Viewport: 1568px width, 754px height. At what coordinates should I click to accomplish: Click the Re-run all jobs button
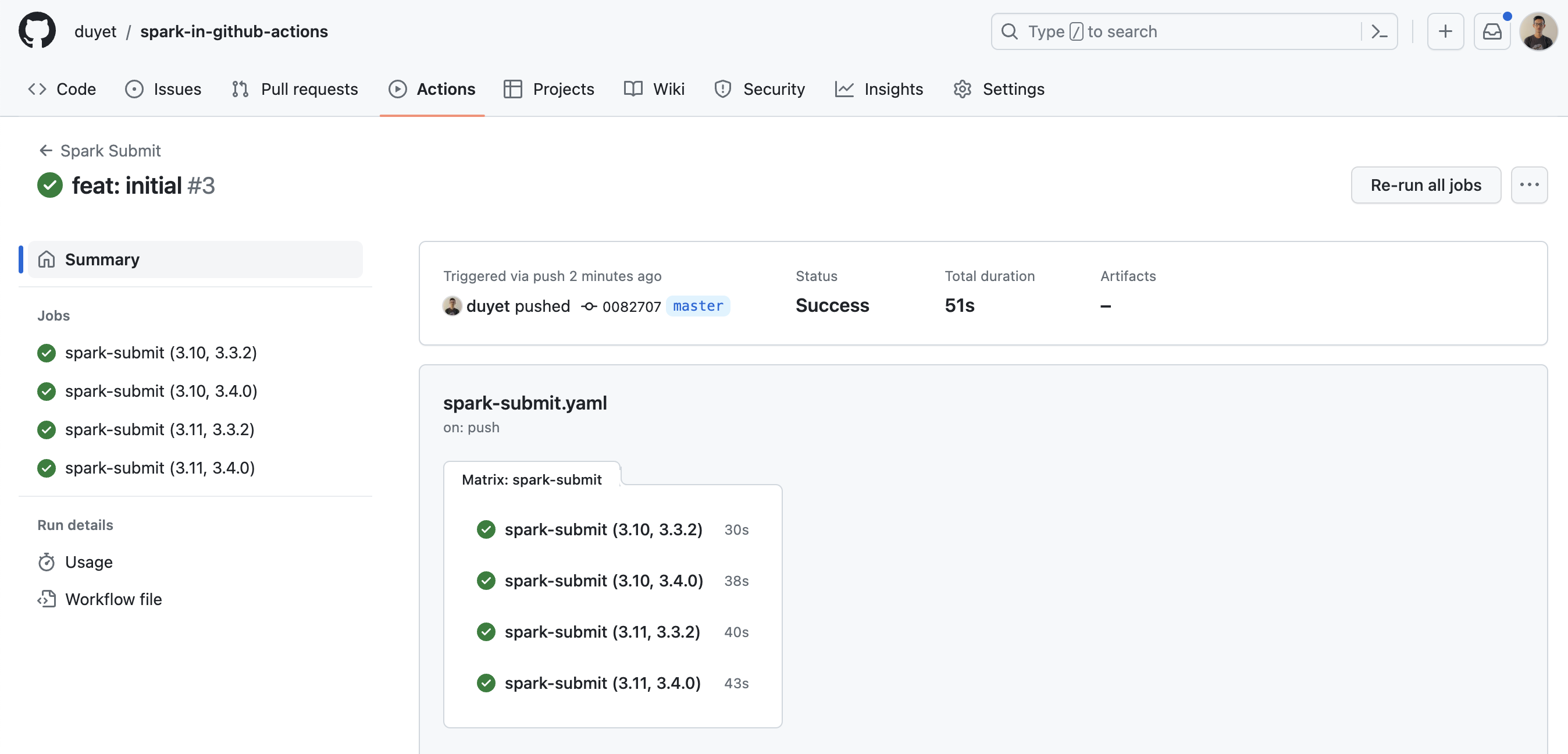(1426, 185)
